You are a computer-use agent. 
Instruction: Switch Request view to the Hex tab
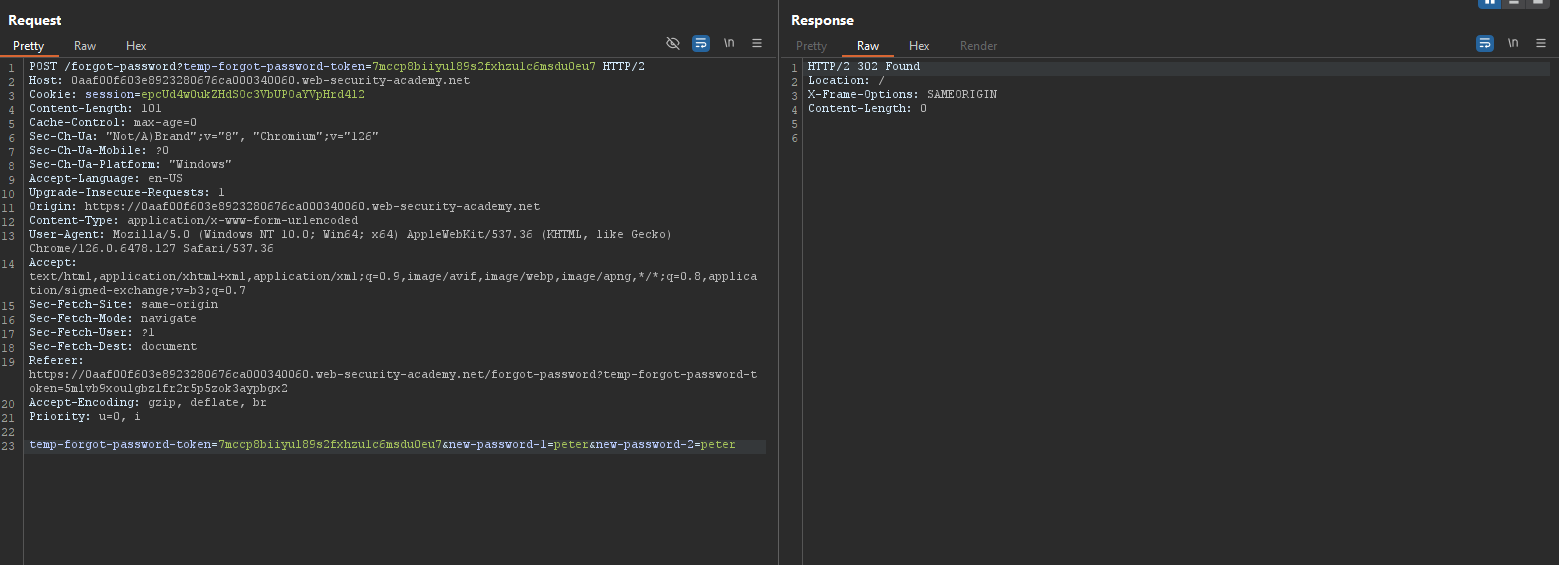(x=136, y=46)
